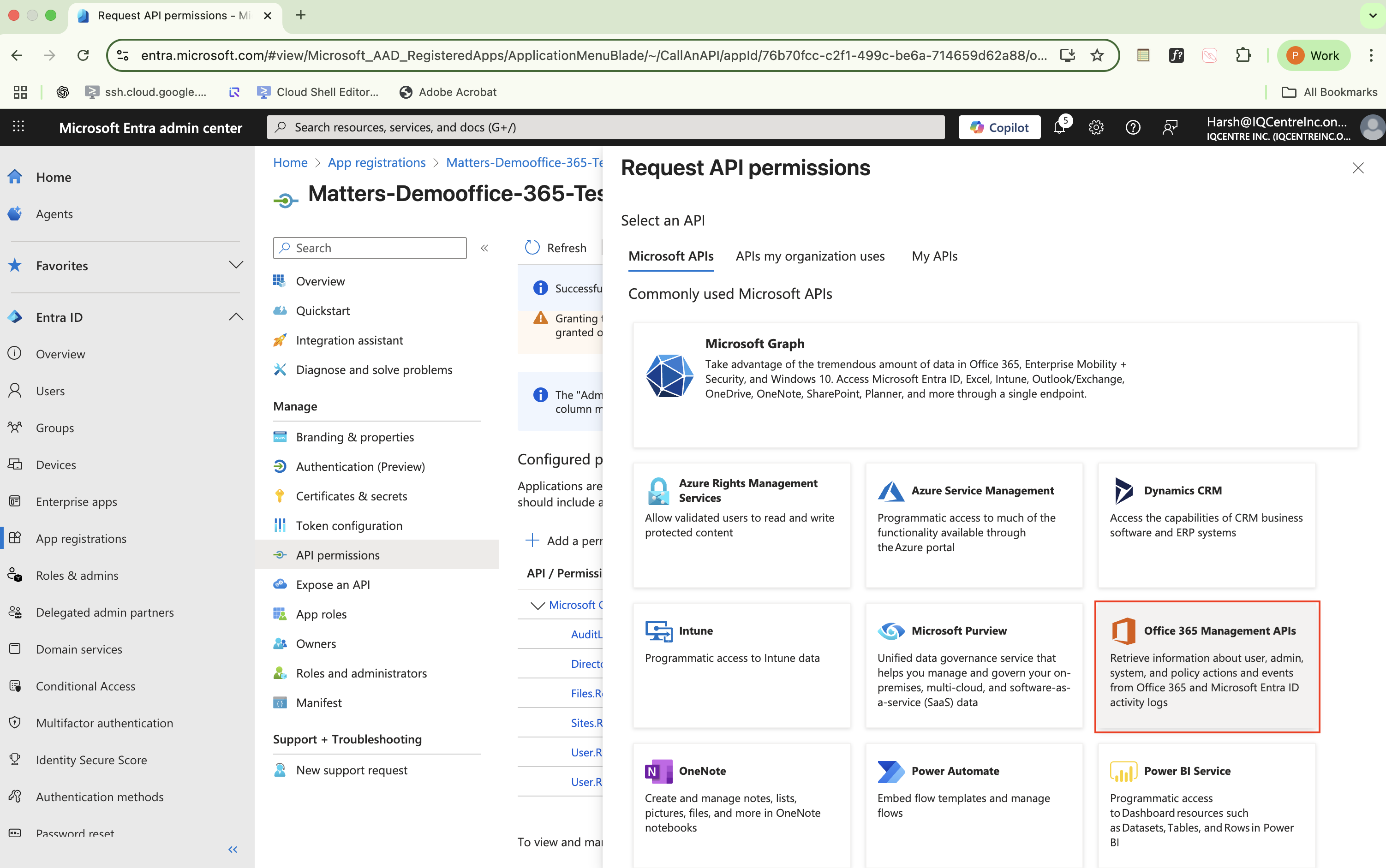Choose Azure Service Management card
This screenshot has width=1386, height=868.
974,525
